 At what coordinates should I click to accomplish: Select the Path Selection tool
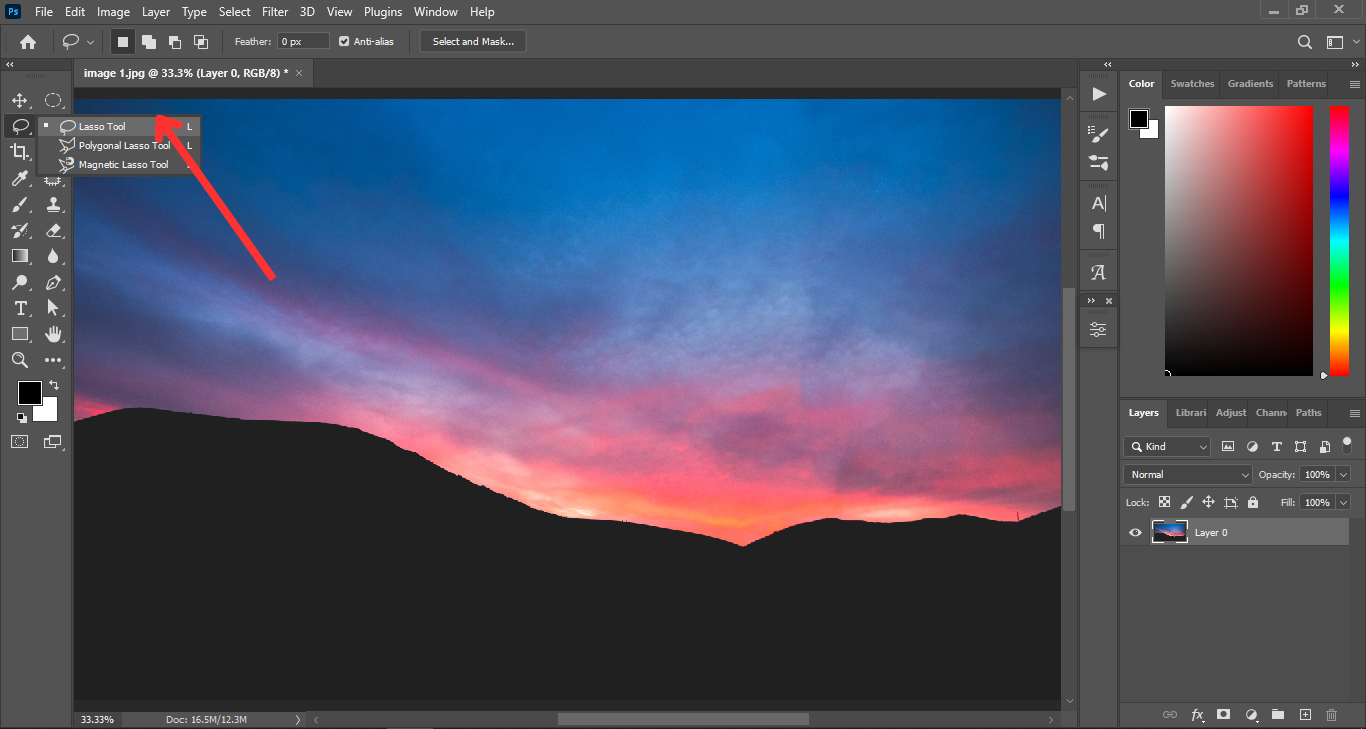tap(53, 308)
